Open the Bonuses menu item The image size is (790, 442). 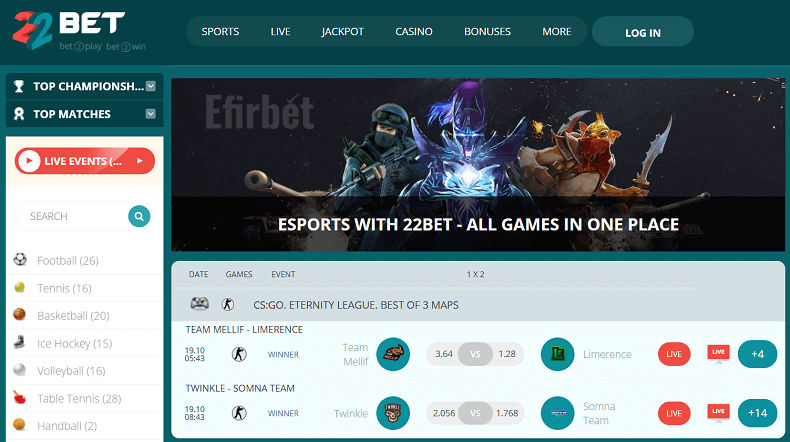pos(487,31)
